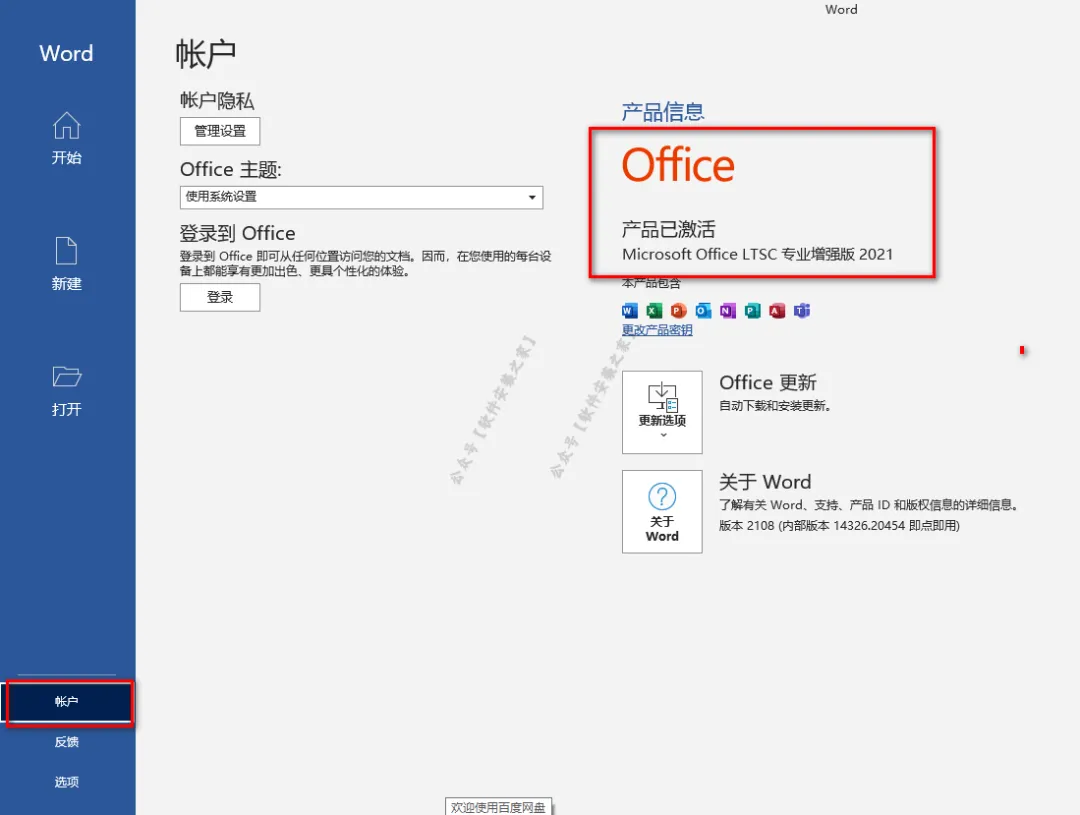This screenshot has width=1080, height=815.
Task: Click the Word title in sidebar
Action: click(x=66, y=53)
